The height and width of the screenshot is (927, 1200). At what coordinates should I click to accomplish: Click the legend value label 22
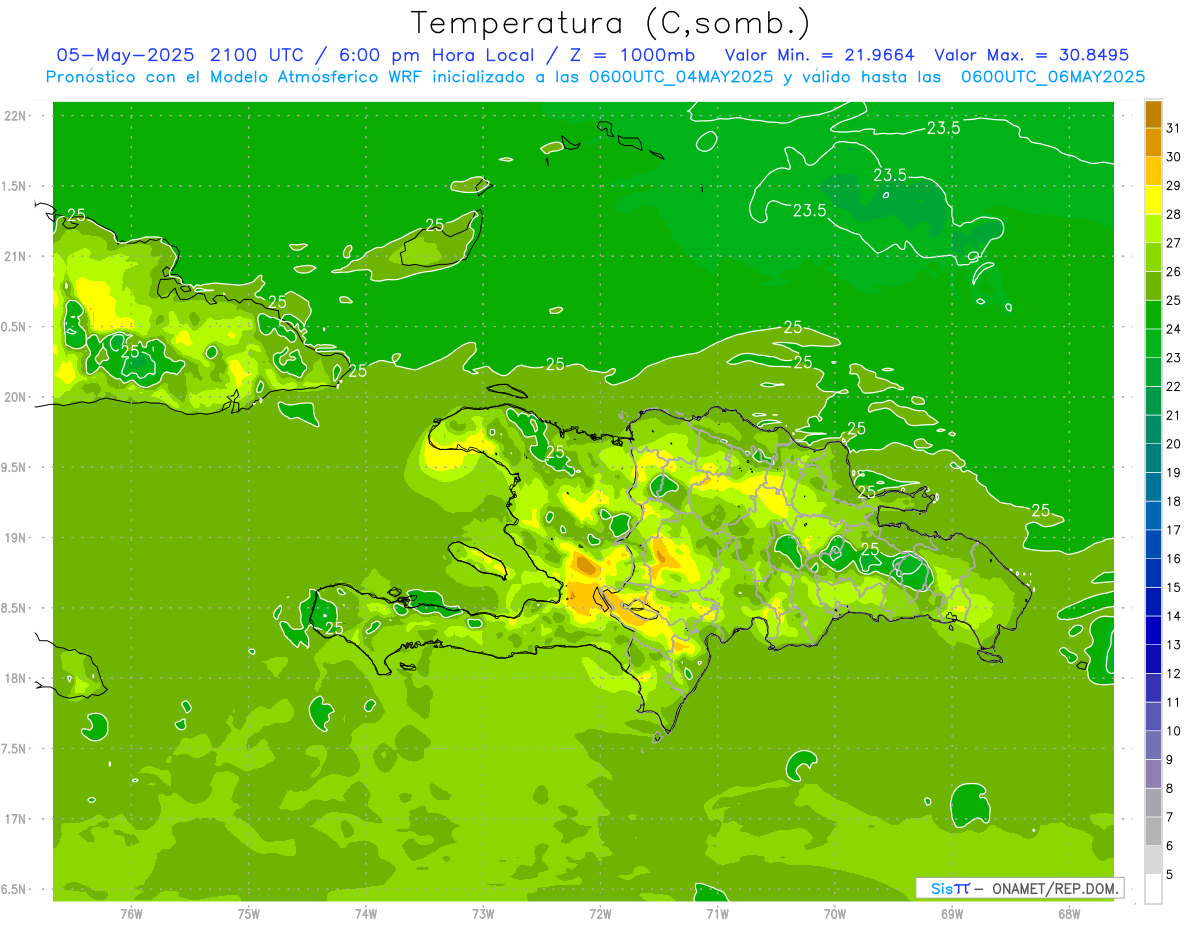coord(1174,386)
